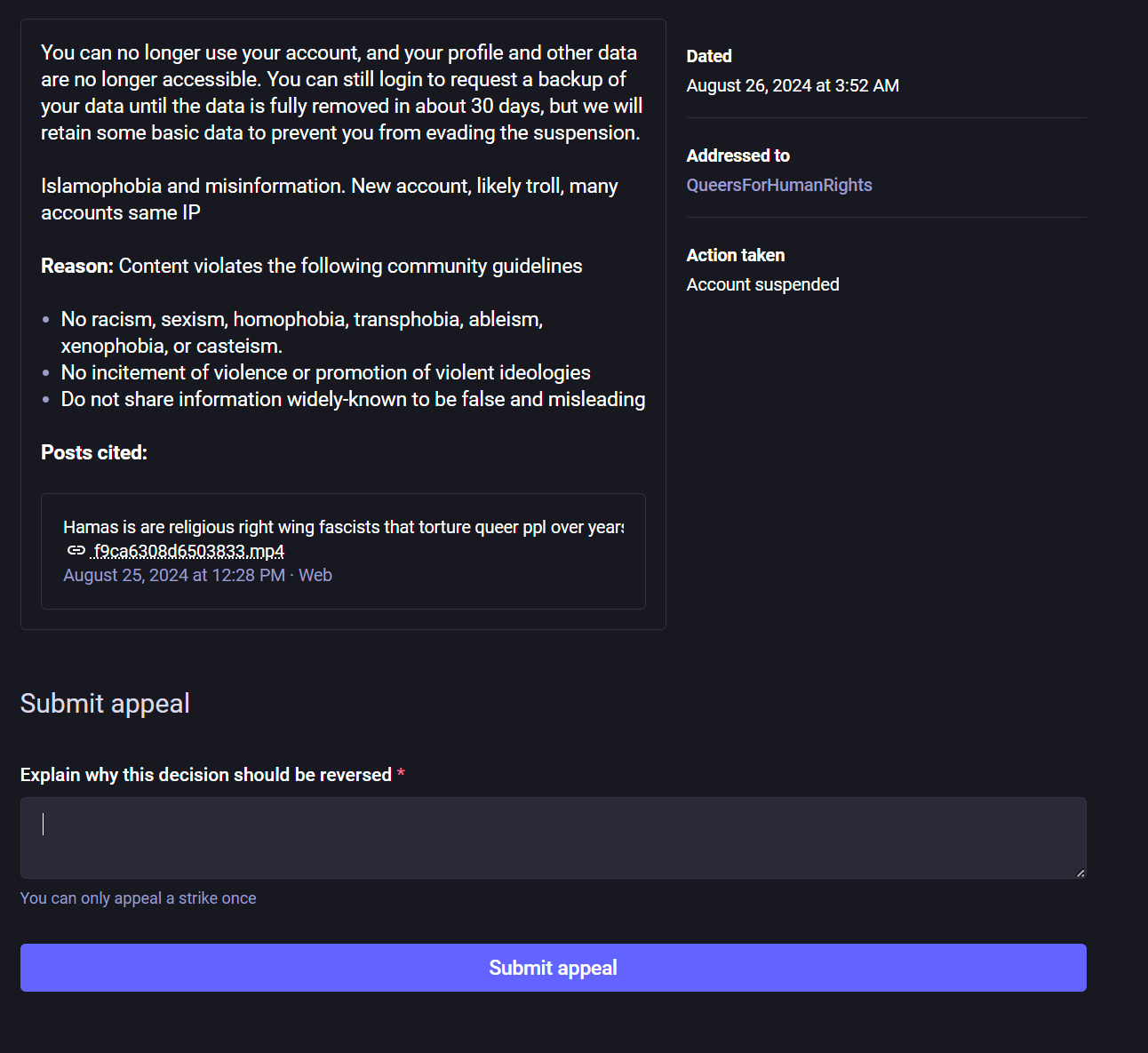Viewport: 1148px width, 1053px height.
Task: Click the Web source label on cited post
Action: [315, 575]
